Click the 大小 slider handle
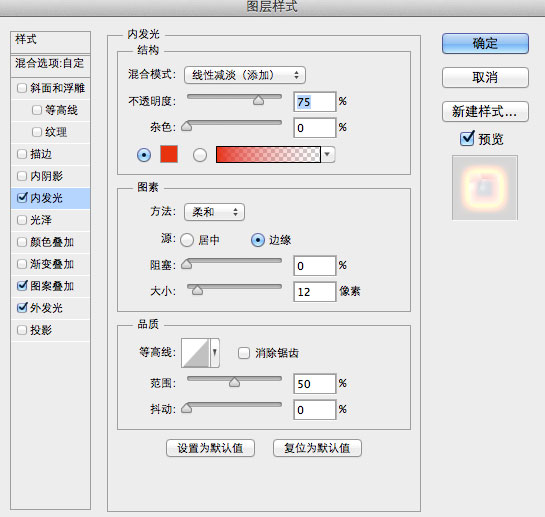545x517 pixels. pyautogui.click(x=197, y=290)
